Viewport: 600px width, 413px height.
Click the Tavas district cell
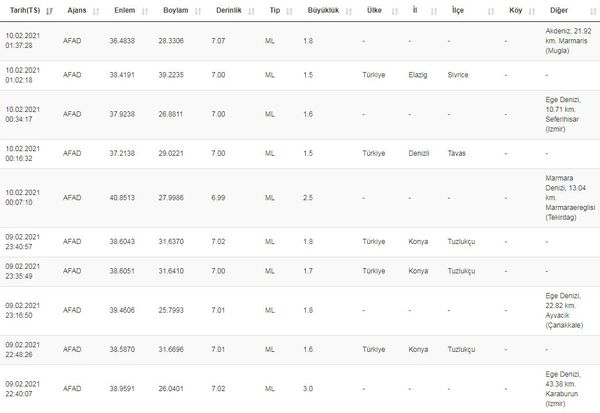(458, 155)
